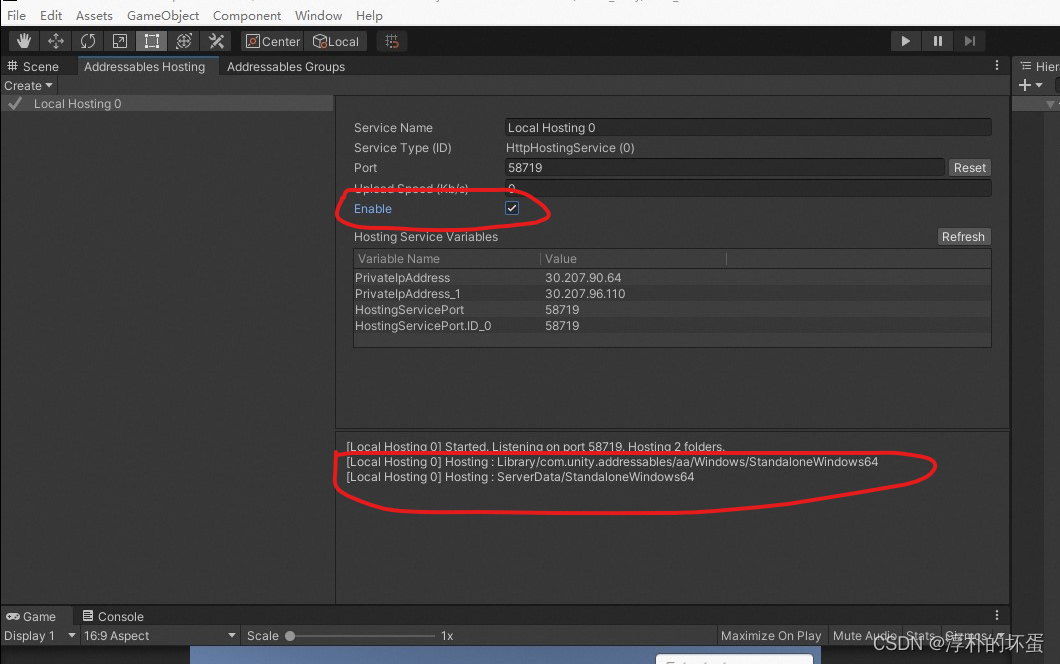
Task: Open the Display 1 dropdown
Action: (x=39, y=635)
